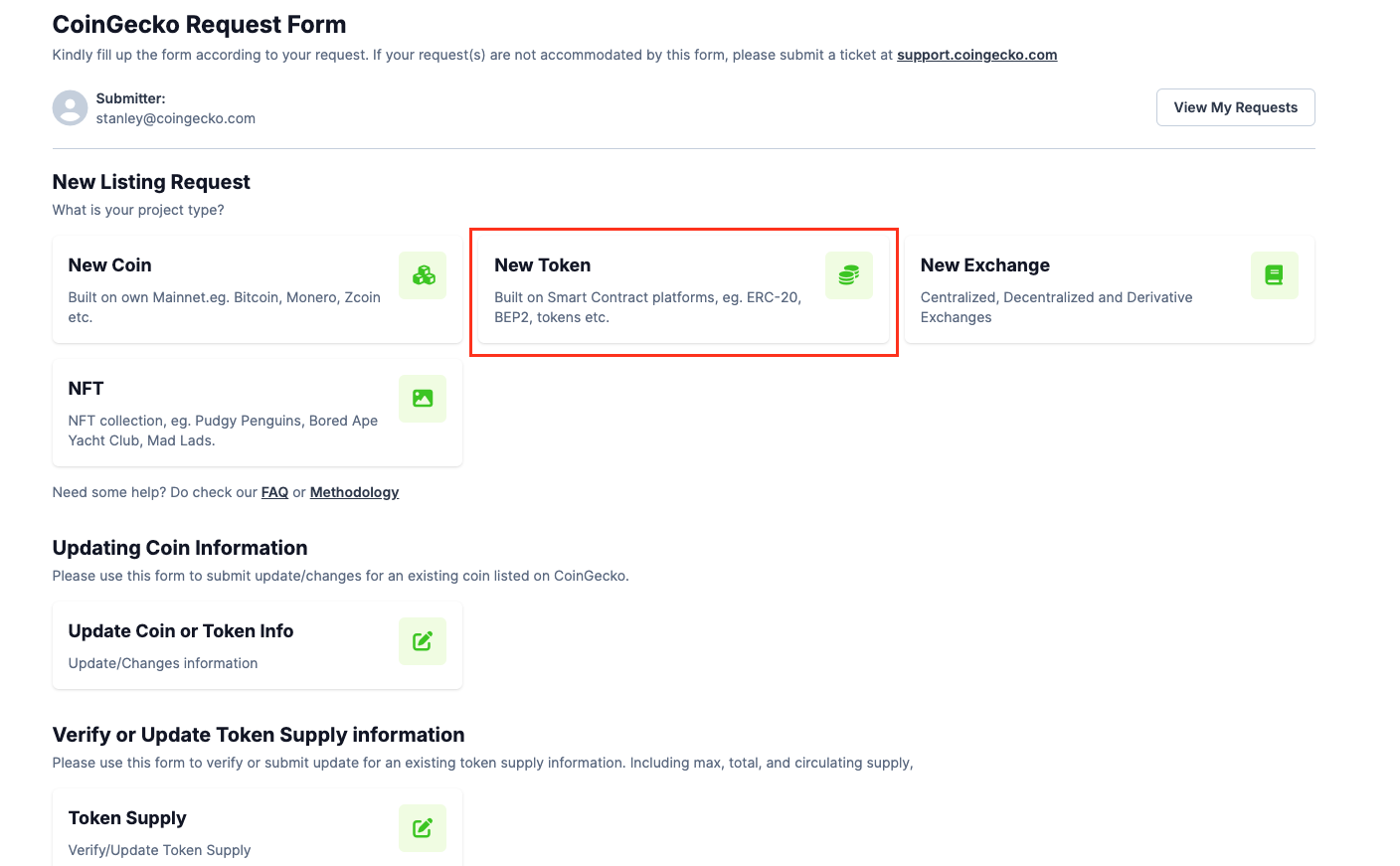1400x866 pixels.
Task: Open the View My Requests page
Action: (x=1235, y=107)
